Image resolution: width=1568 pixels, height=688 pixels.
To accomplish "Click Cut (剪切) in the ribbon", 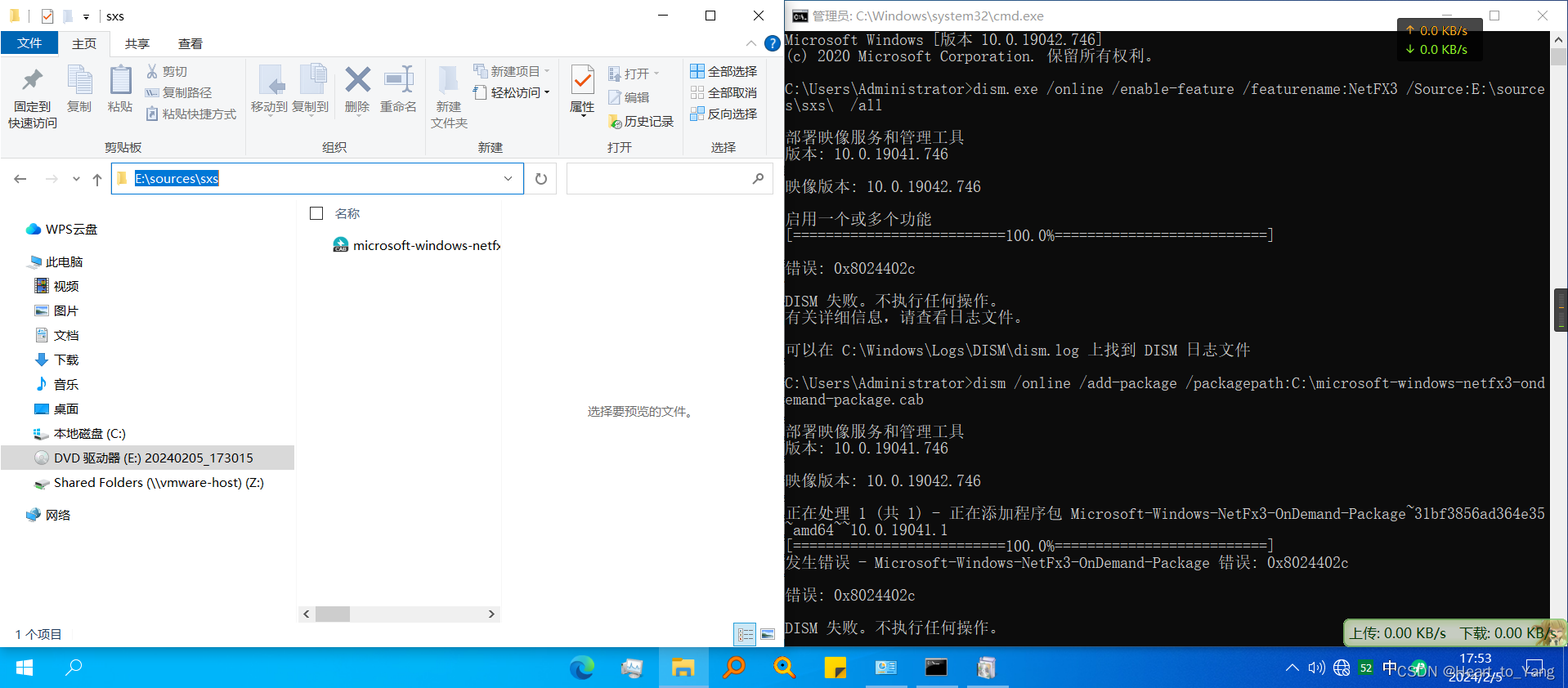I will (x=167, y=72).
